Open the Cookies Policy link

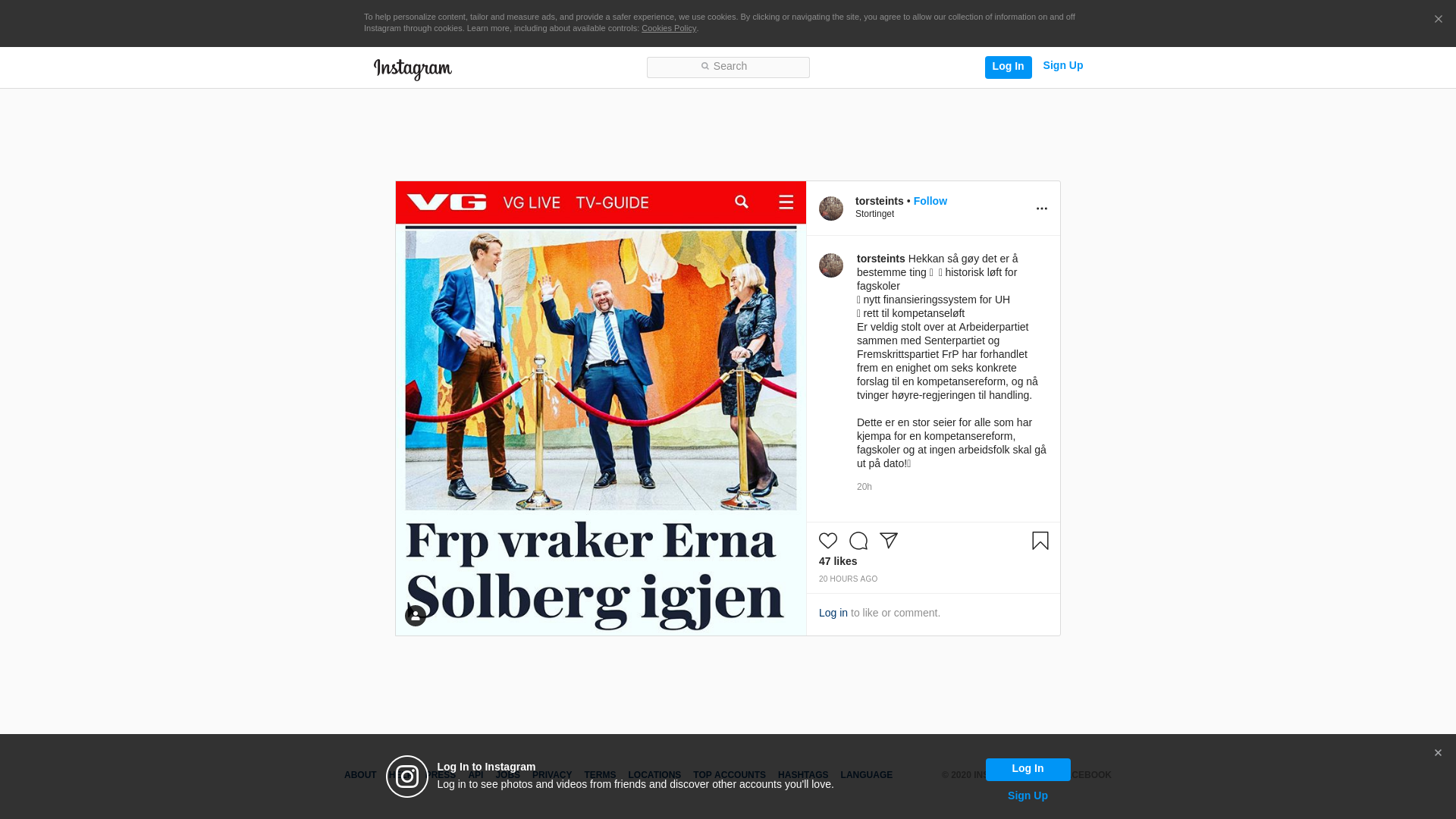pos(669,28)
